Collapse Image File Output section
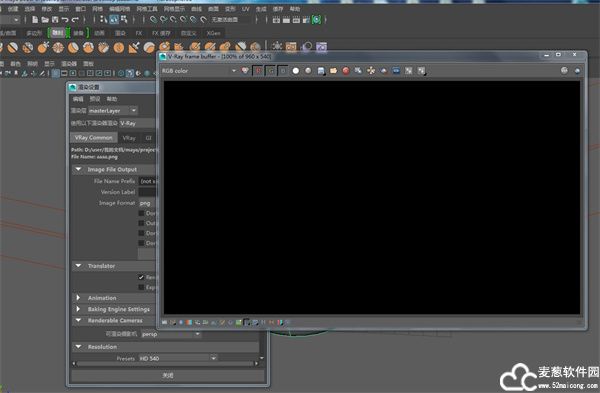The height and width of the screenshot is (393, 600). click(78, 169)
